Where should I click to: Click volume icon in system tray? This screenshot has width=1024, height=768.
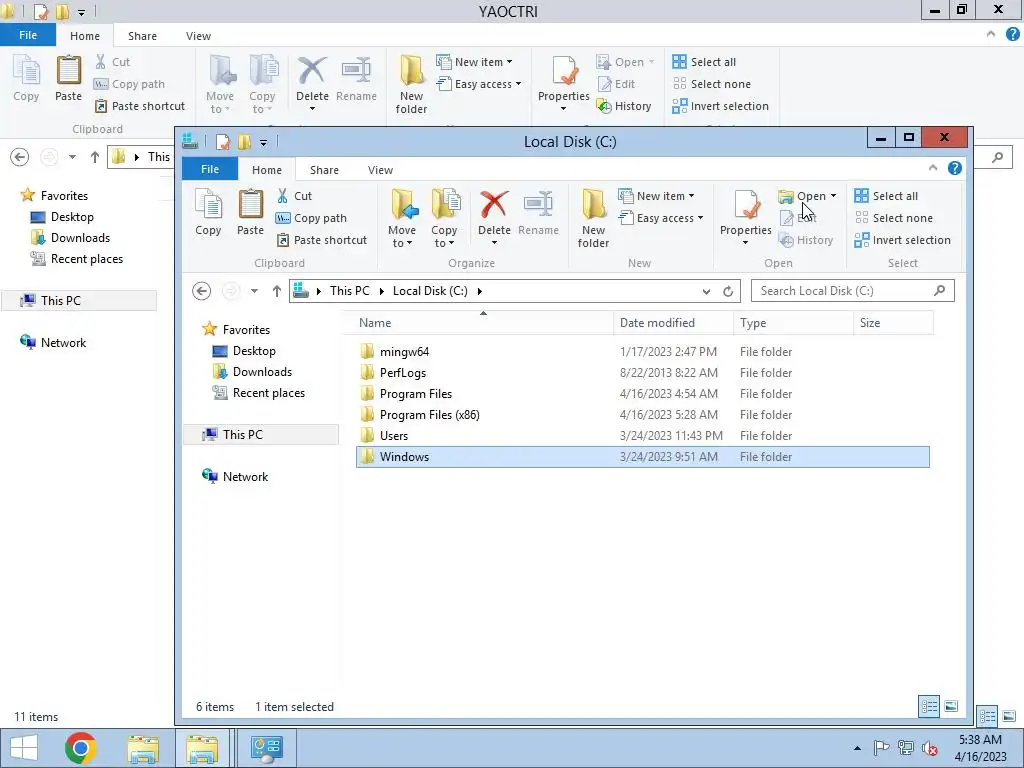(x=929, y=748)
